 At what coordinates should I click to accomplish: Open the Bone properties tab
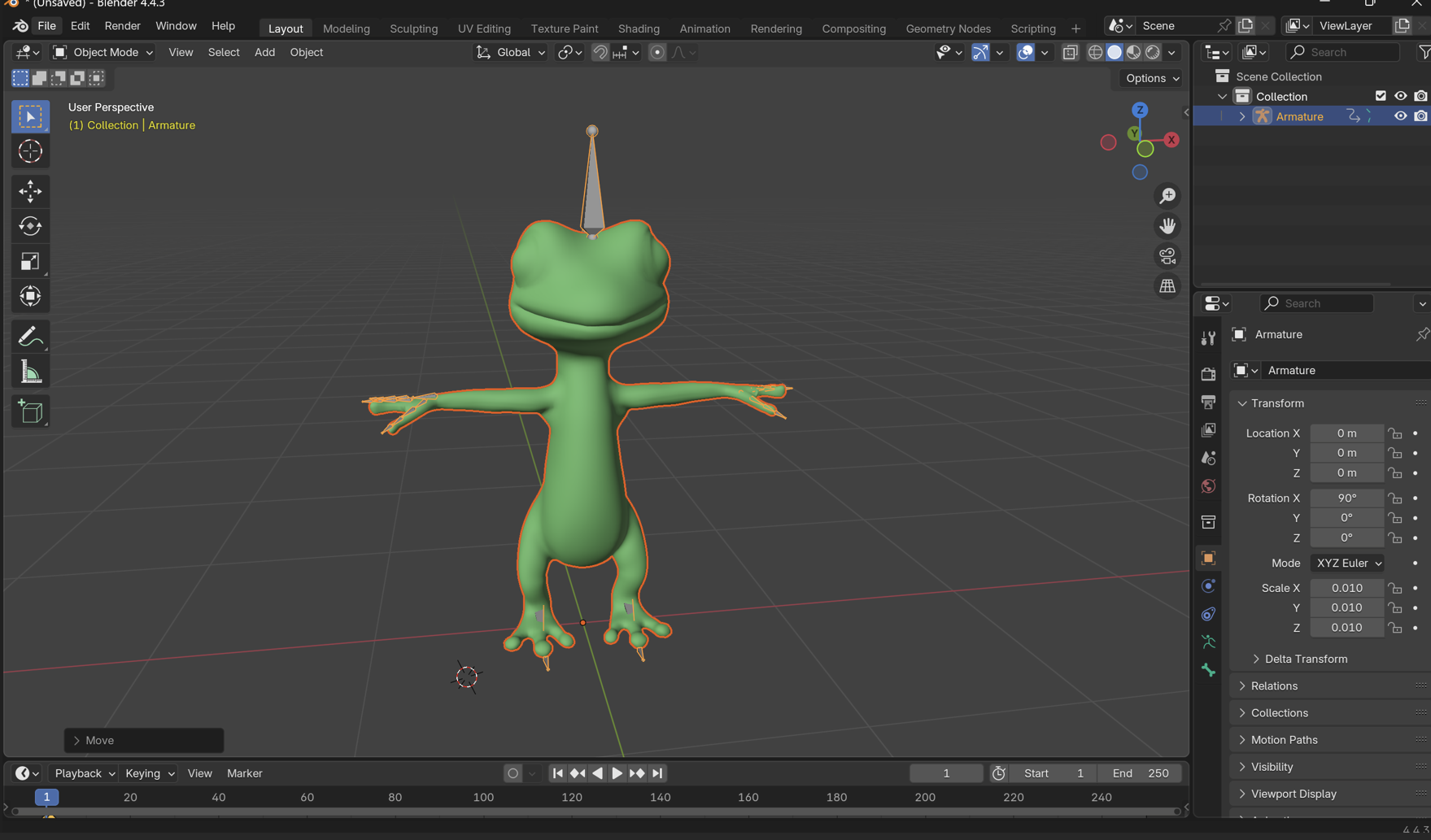point(1208,670)
